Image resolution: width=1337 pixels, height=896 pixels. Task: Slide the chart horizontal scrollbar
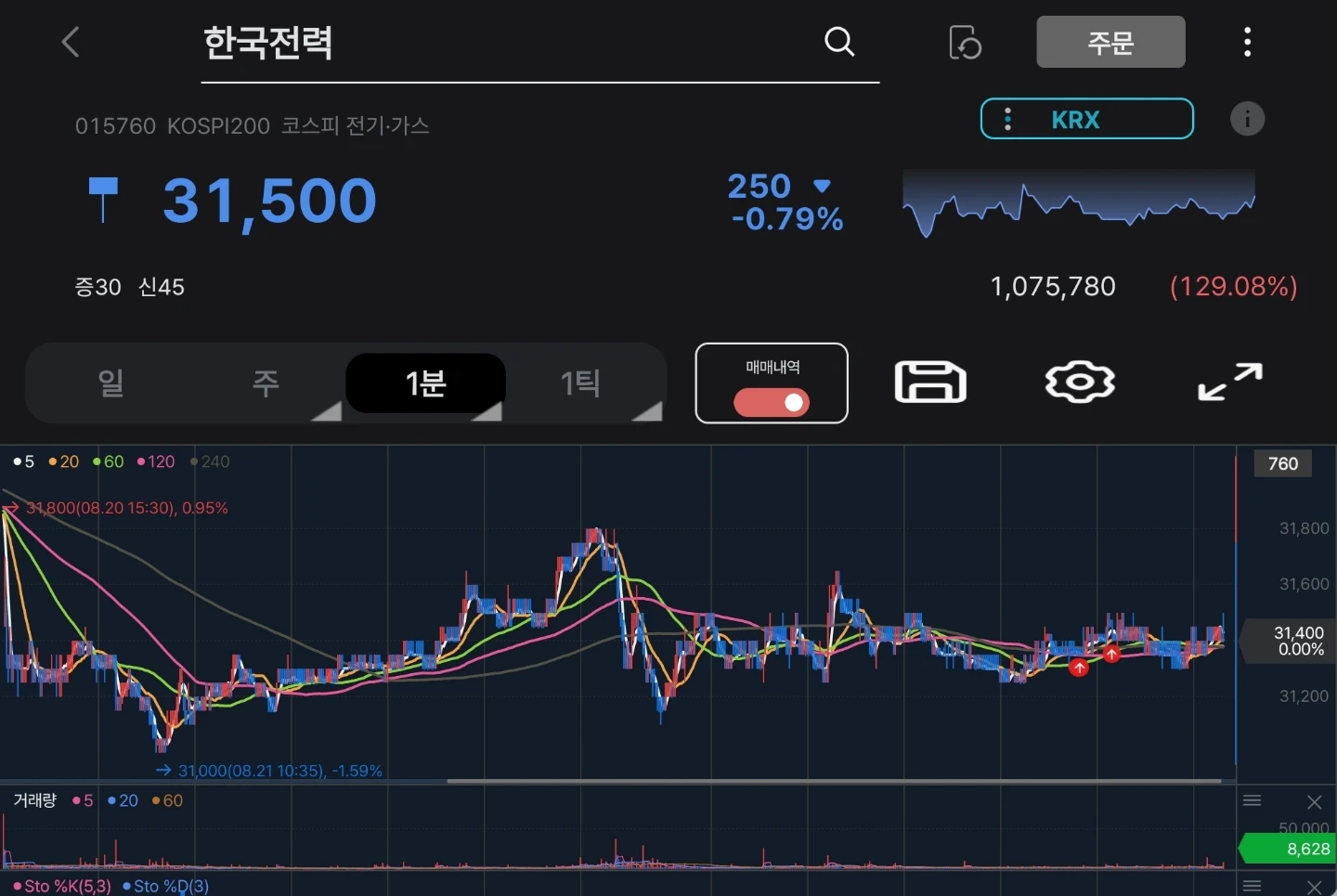tap(834, 781)
